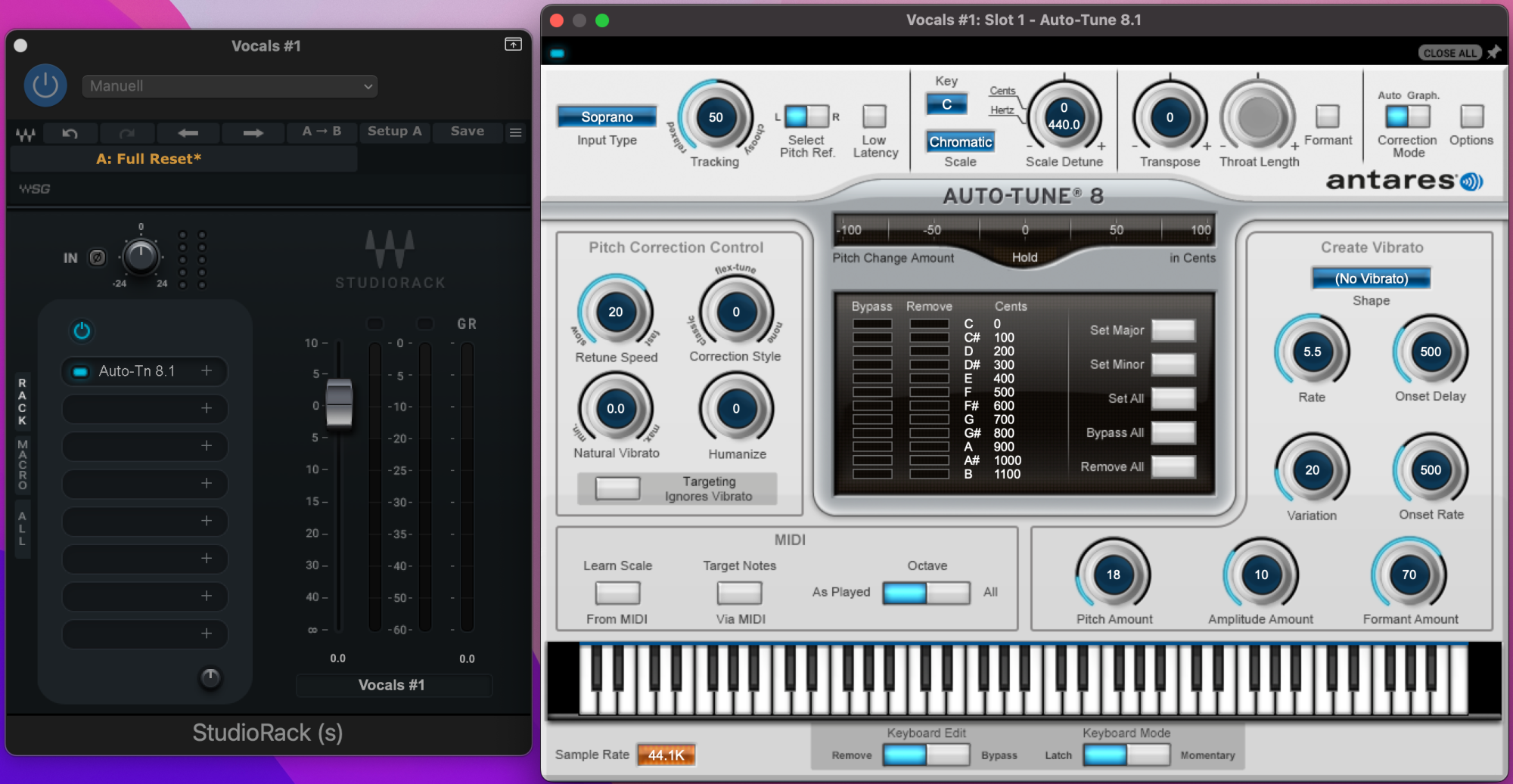Click the undo arrow in Waves toolbar
This screenshot has width=1513, height=784.
pyautogui.click(x=70, y=133)
